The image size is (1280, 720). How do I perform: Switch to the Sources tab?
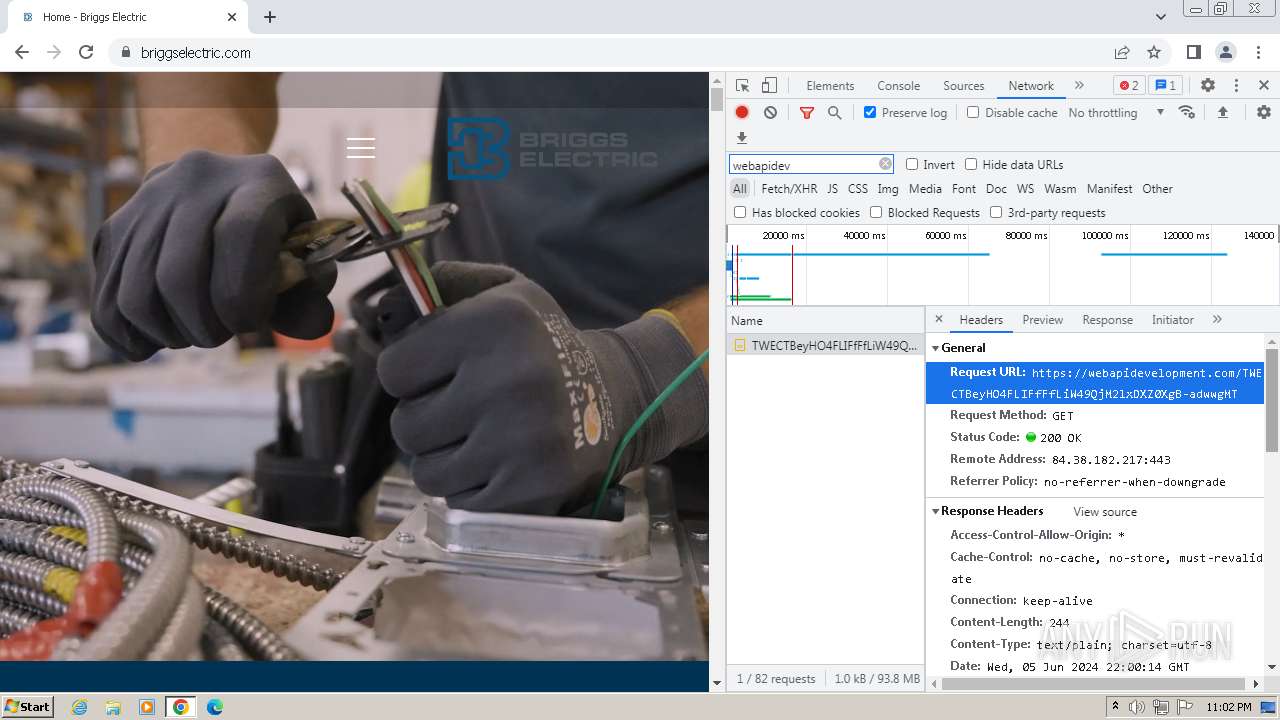pos(964,86)
